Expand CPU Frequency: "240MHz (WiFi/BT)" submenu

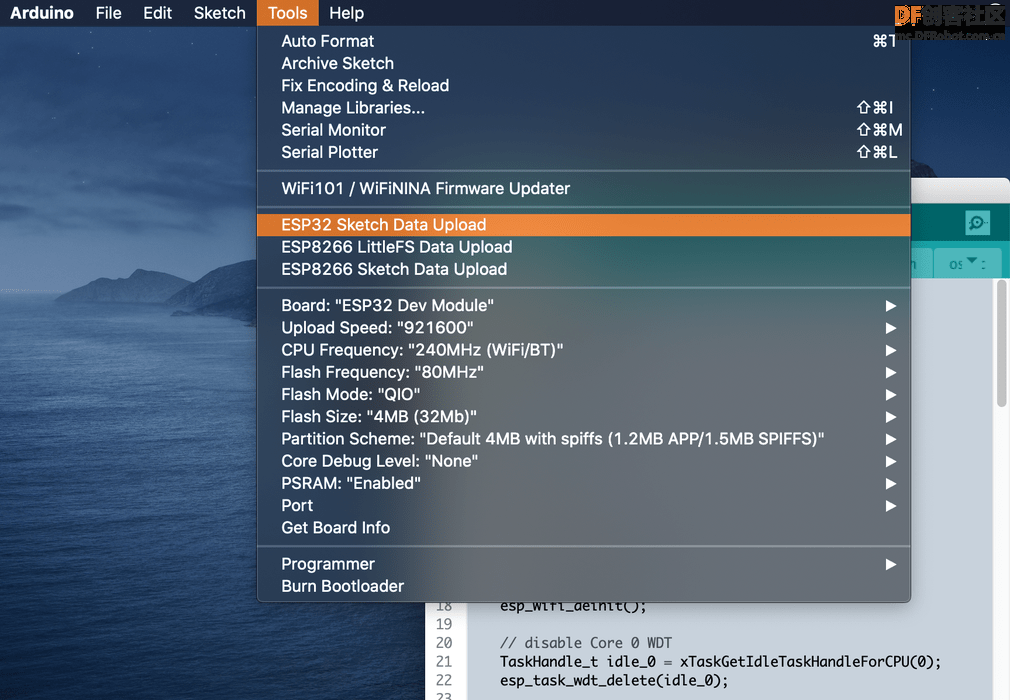(x=584, y=350)
